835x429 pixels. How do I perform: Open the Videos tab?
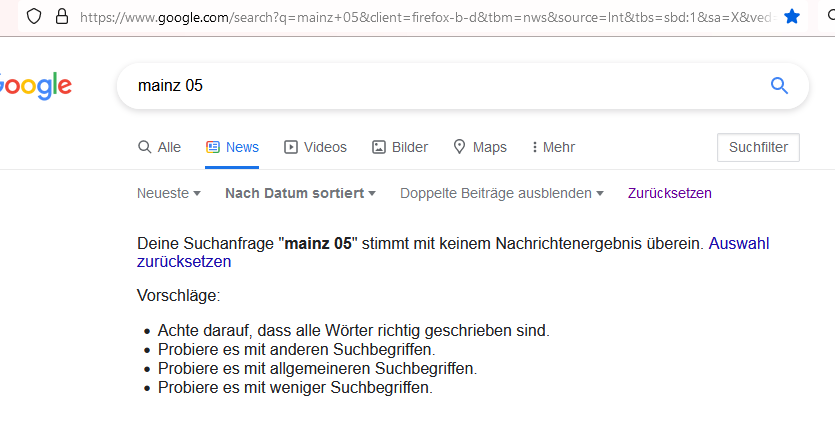(x=315, y=147)
